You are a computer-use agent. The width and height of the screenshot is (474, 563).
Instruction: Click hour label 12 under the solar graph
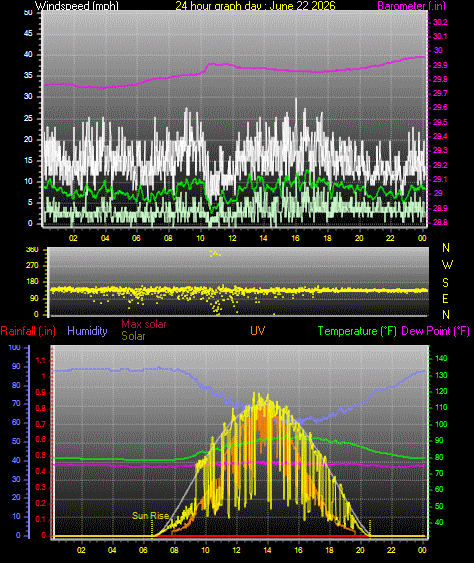pos(236,550)
